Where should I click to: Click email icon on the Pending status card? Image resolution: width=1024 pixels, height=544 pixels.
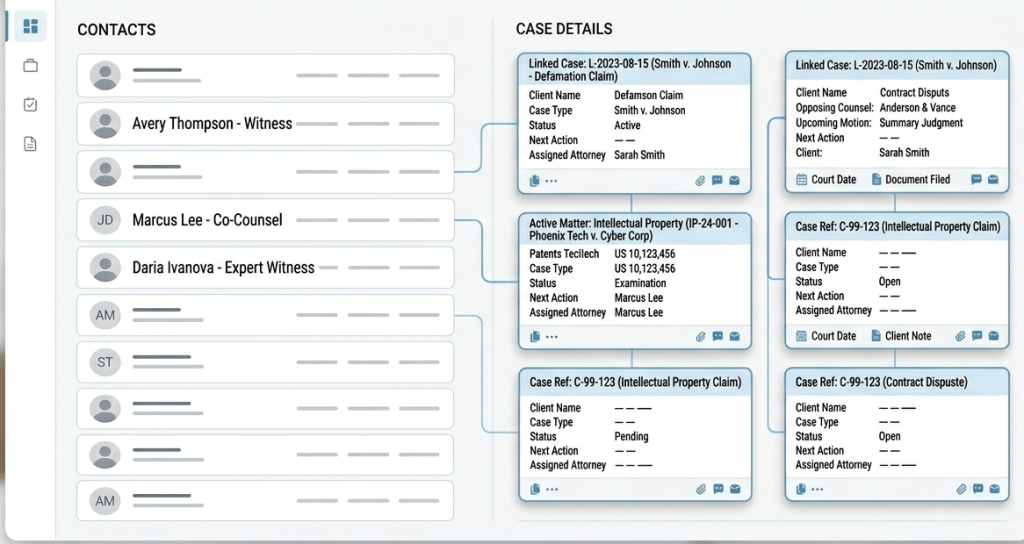[734, 489]
